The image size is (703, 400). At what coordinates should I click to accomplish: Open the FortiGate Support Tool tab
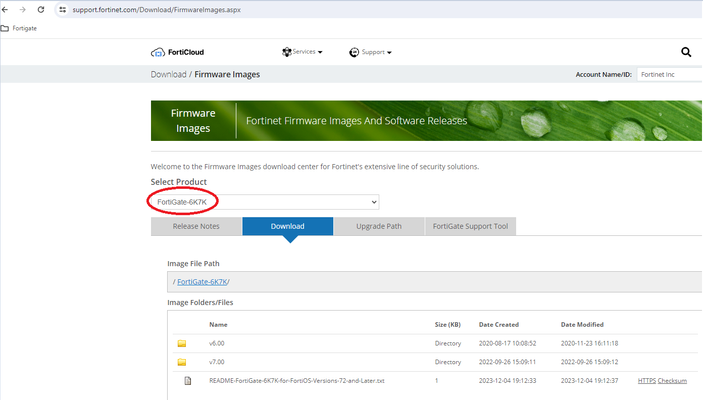(x=470, y=226)
